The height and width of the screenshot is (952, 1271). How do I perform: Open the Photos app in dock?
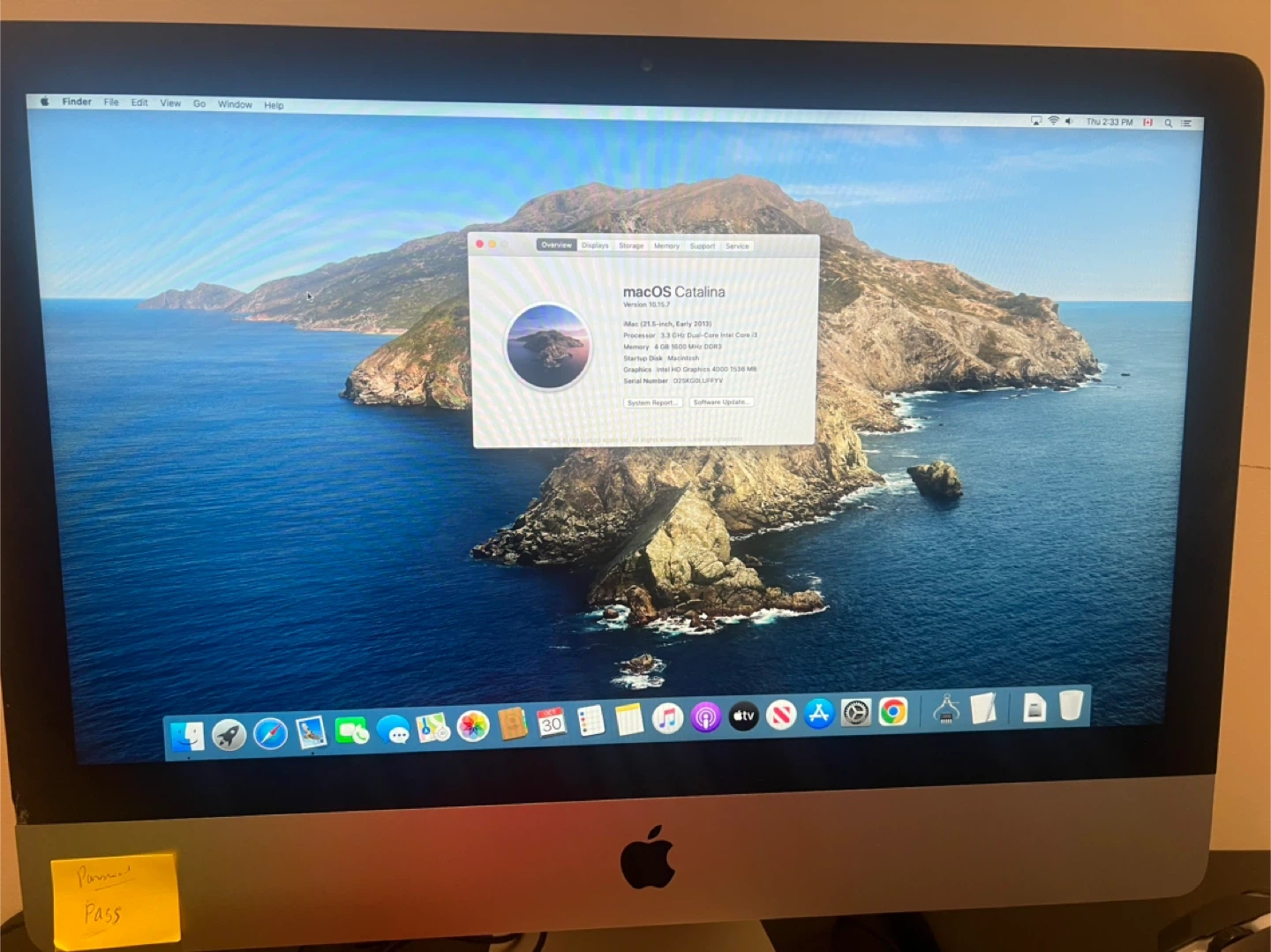point(473,726)
